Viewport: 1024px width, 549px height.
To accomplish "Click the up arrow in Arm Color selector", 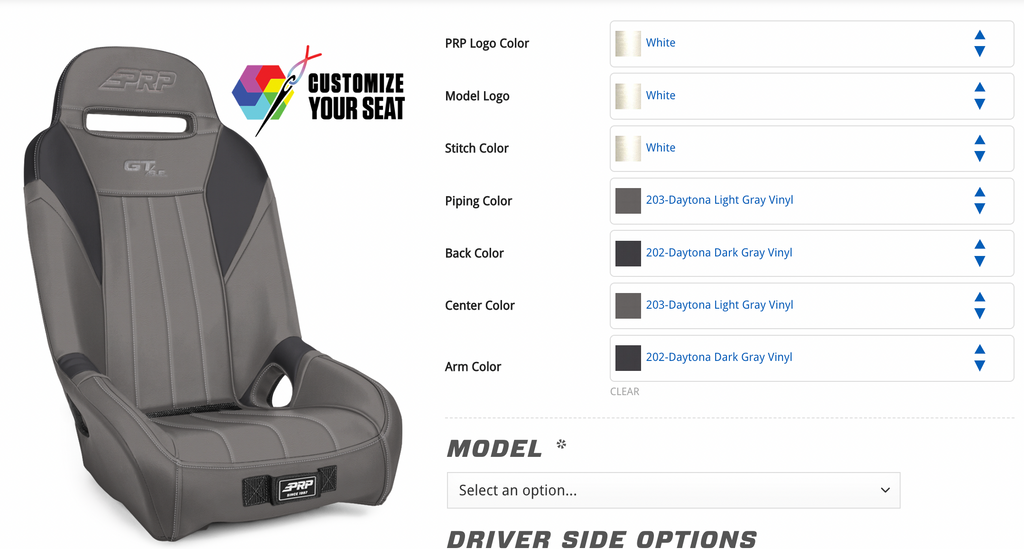I will (980, 350).
